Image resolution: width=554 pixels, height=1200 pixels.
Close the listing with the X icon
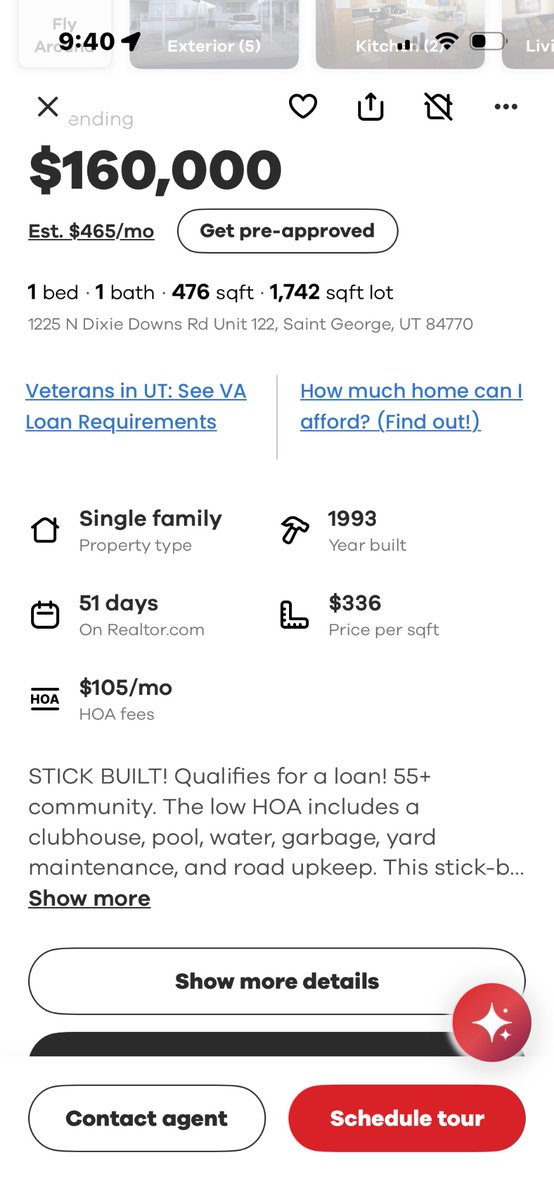pos(47,106)
